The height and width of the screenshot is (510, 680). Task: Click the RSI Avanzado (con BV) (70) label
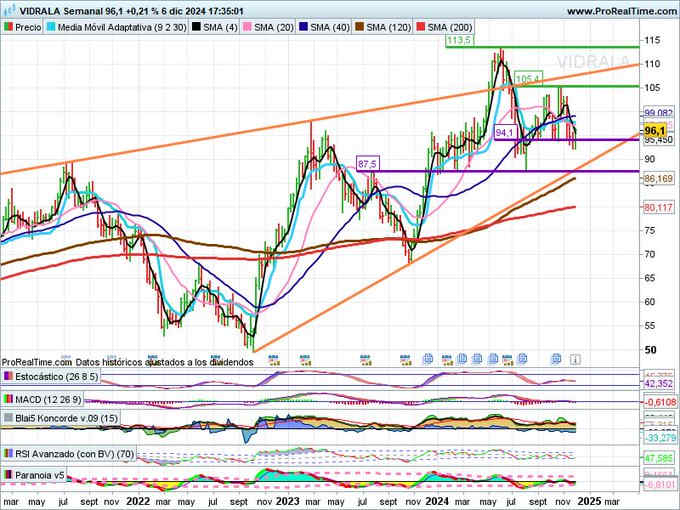[x=75, y=454]
